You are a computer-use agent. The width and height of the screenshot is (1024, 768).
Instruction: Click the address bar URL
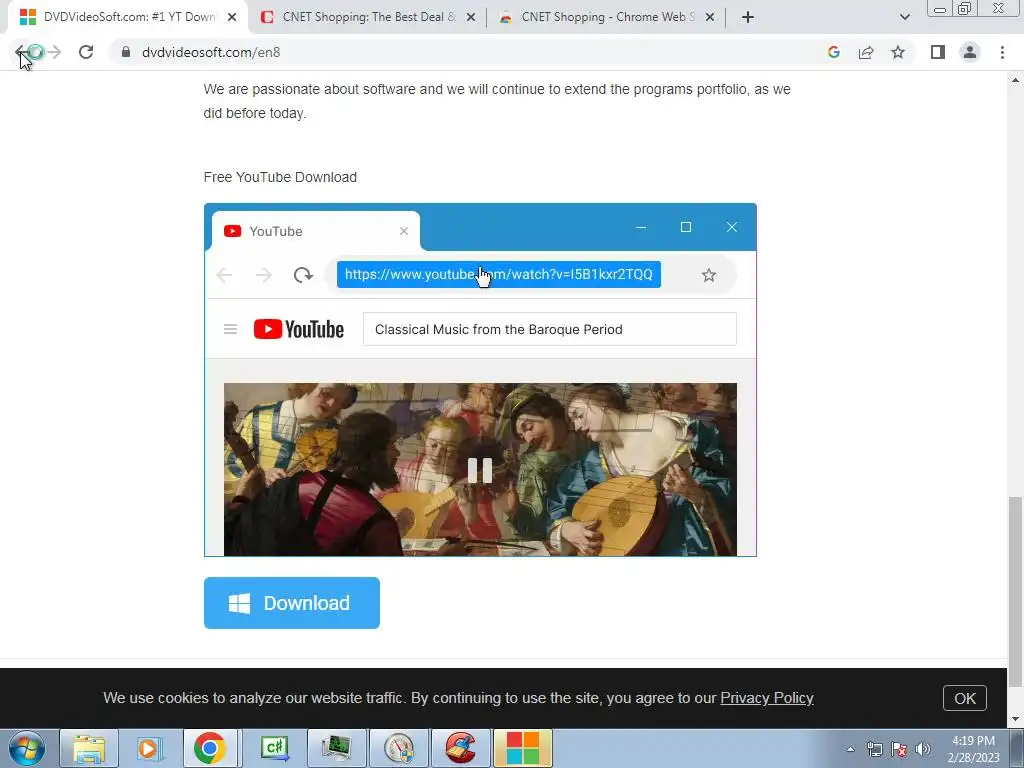point(211,52)
